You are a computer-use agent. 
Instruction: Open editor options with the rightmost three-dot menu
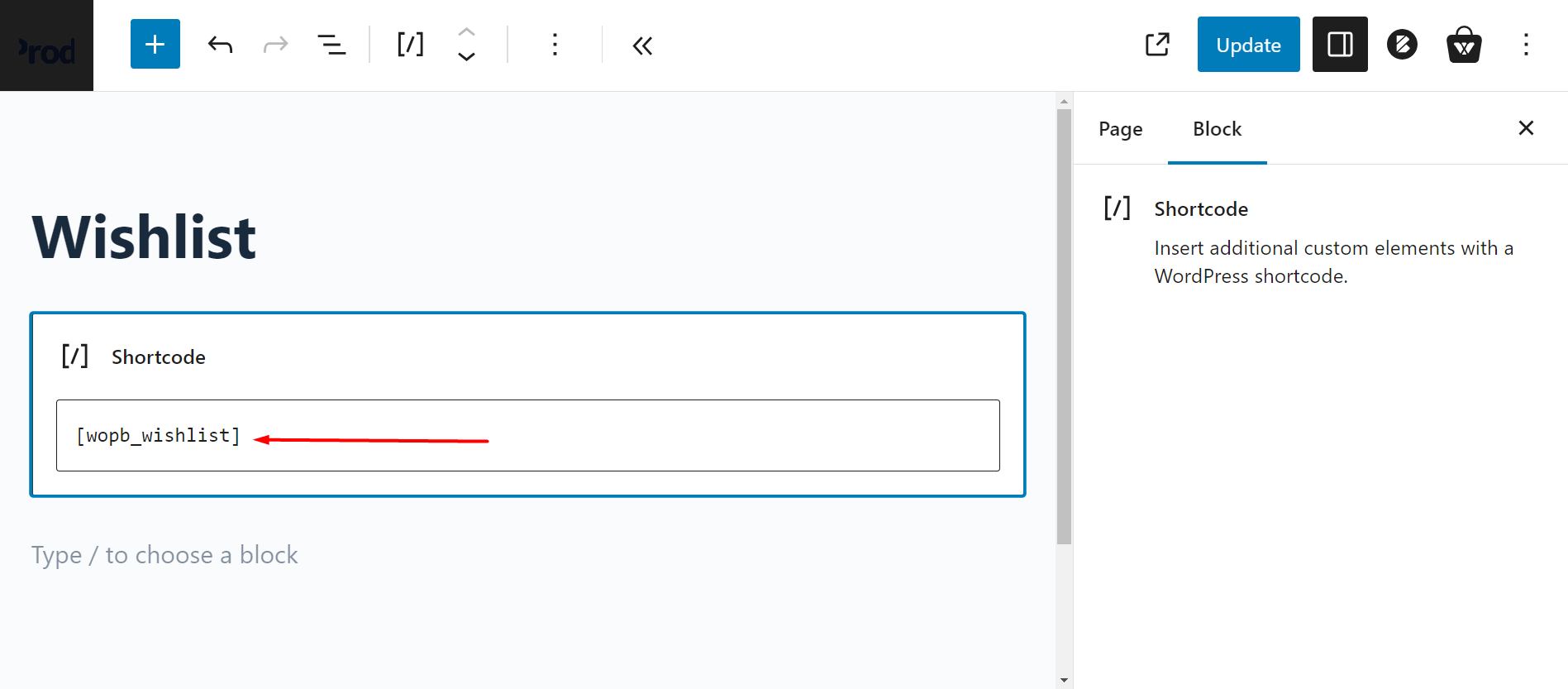pos(1526,45)
